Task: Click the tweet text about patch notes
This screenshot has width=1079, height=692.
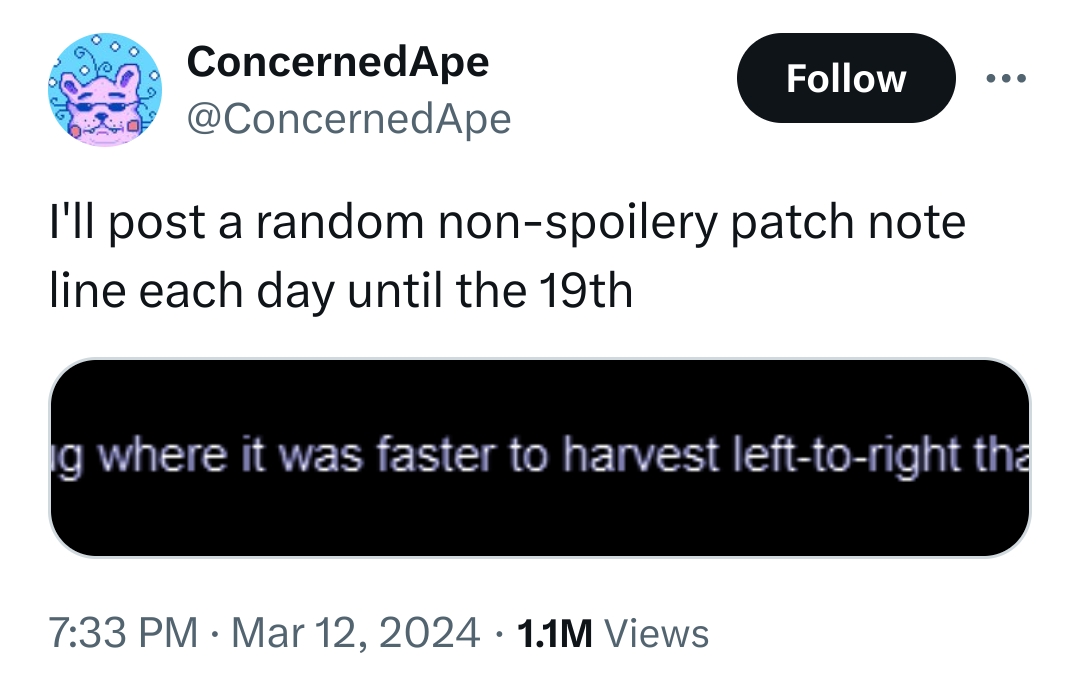Action: point(507,256)
